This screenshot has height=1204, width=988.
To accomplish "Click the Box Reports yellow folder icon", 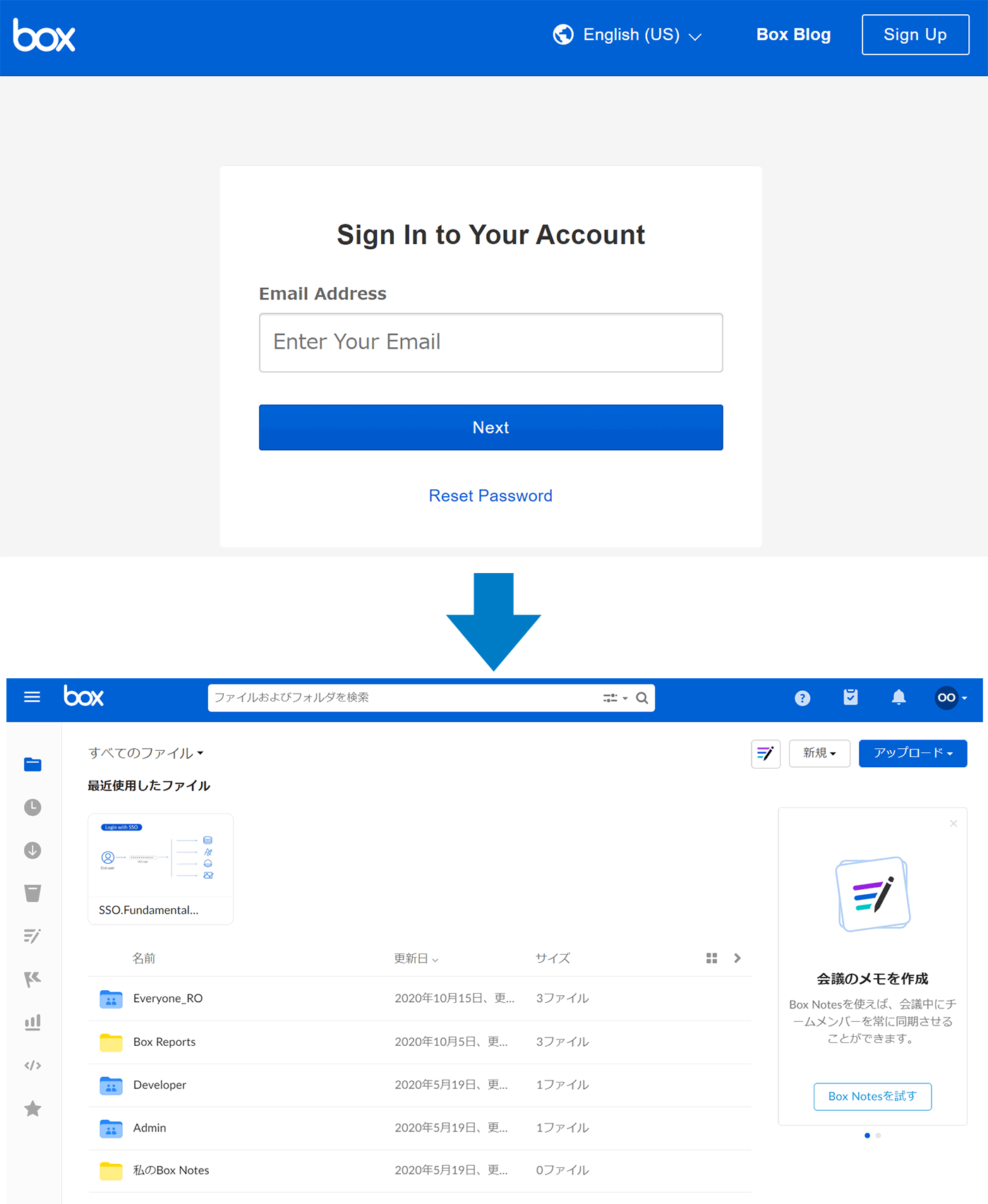I will tap(111, 1042).
